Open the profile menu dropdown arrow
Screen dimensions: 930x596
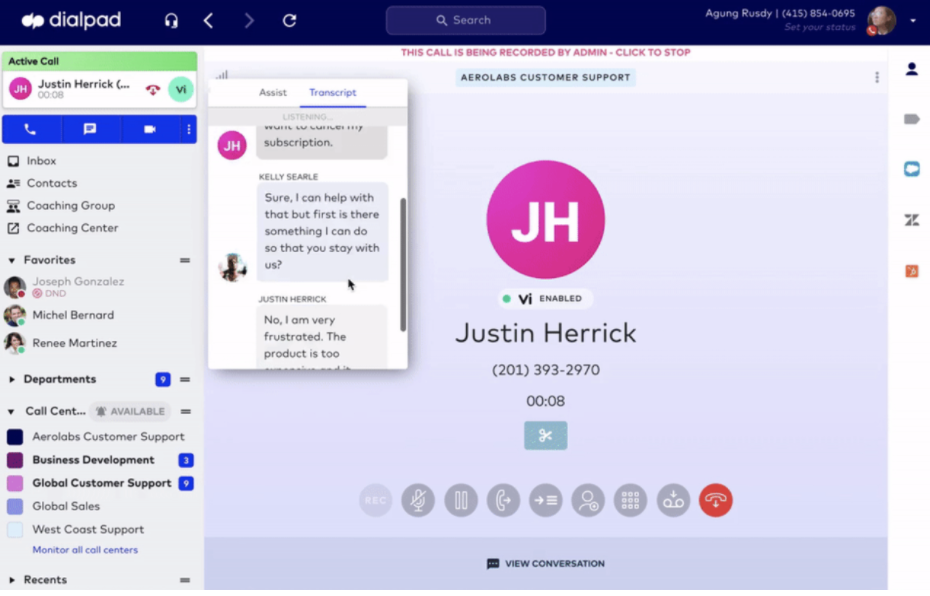pos(913,21)
